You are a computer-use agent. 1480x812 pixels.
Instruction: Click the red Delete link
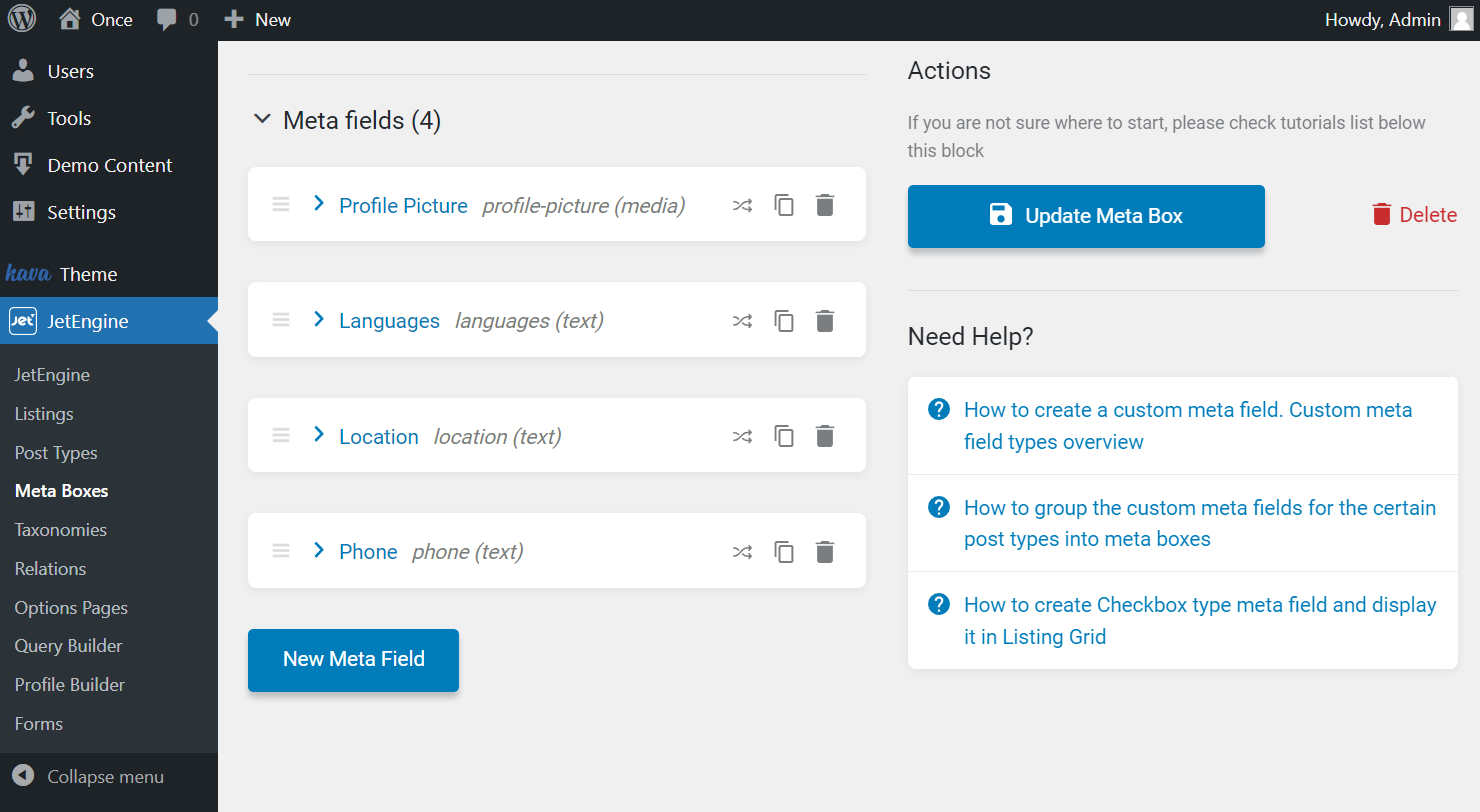[1414, 214]
